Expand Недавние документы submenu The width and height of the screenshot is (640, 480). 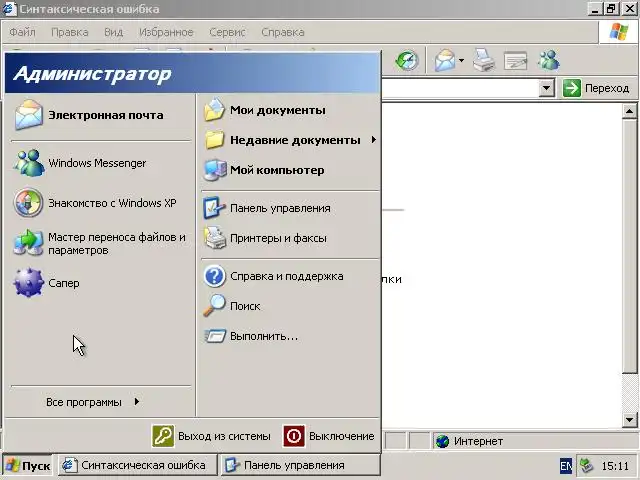pos(291,140)
